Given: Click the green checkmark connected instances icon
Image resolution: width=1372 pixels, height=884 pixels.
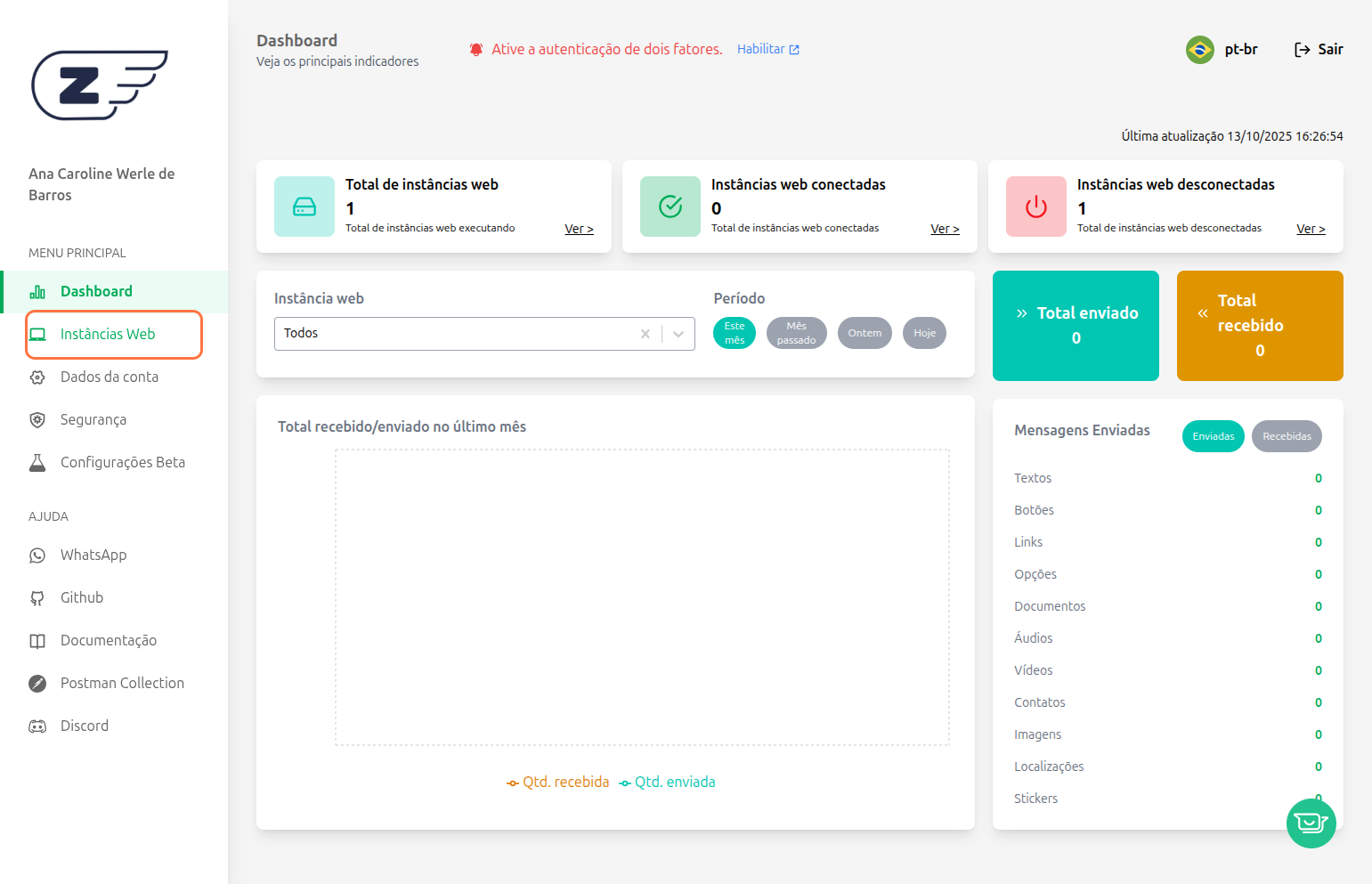Looking at the screenshot, I should [670, 207].
